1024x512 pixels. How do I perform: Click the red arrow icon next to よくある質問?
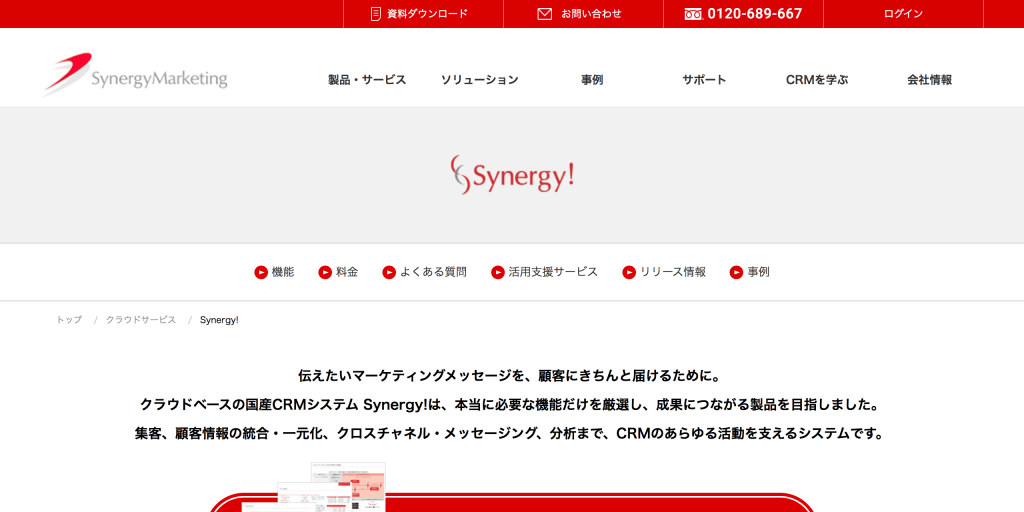pos(389,272)
